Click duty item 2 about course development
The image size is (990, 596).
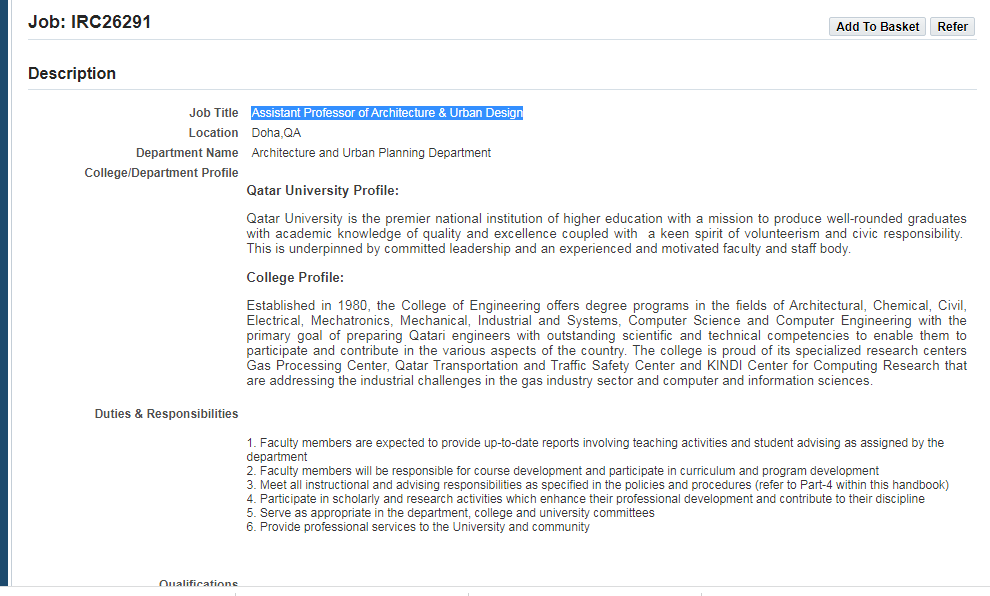pos(562,471)
